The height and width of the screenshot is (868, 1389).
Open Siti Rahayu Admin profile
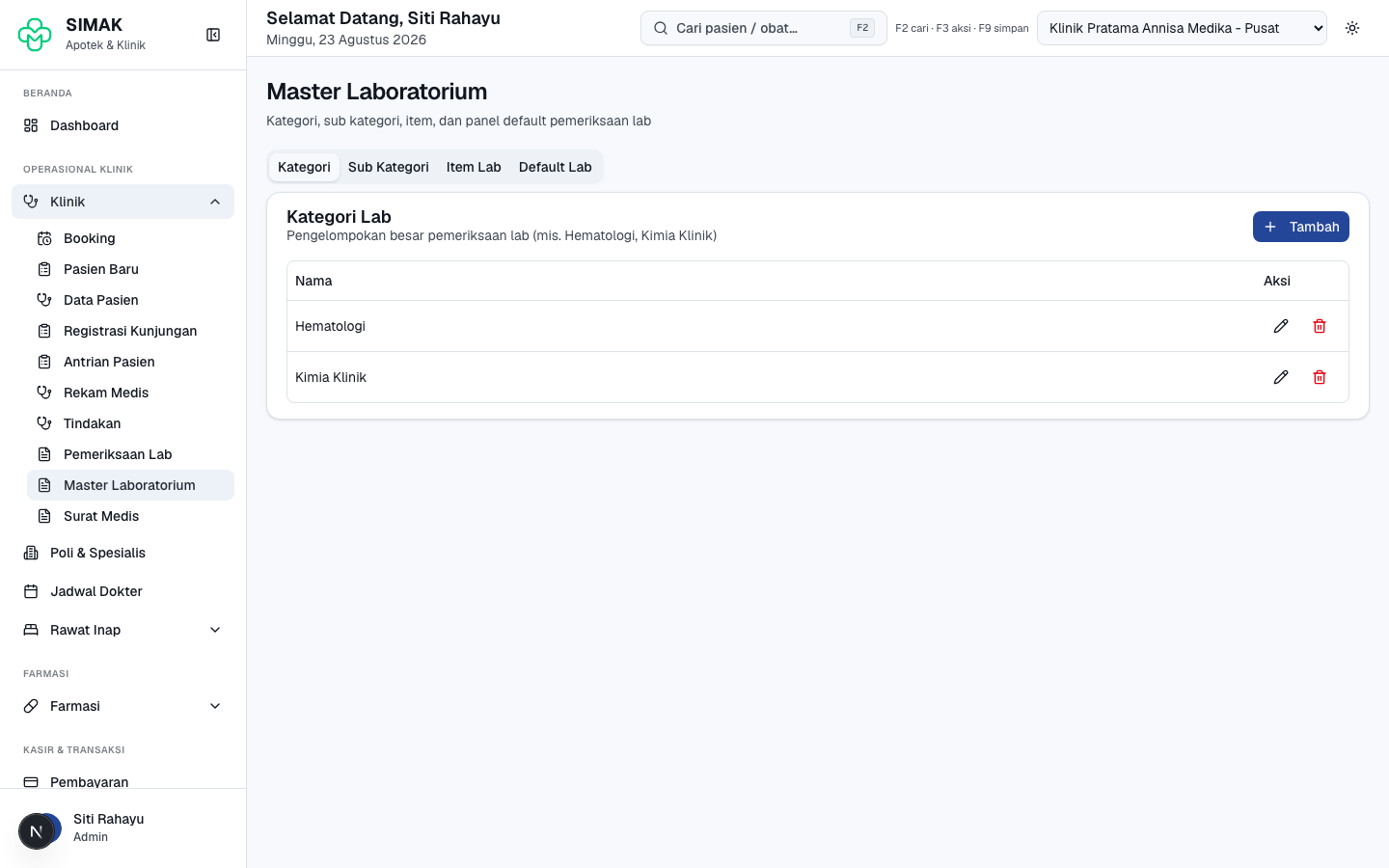[x=123, y=827]
